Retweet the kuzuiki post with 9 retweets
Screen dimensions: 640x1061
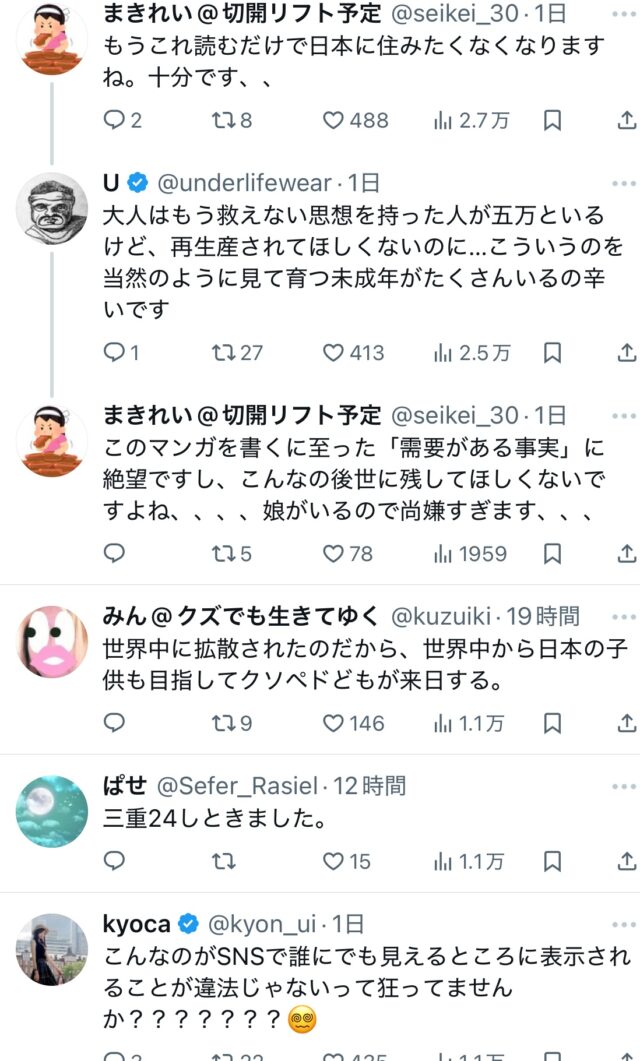tap(232, 723)
